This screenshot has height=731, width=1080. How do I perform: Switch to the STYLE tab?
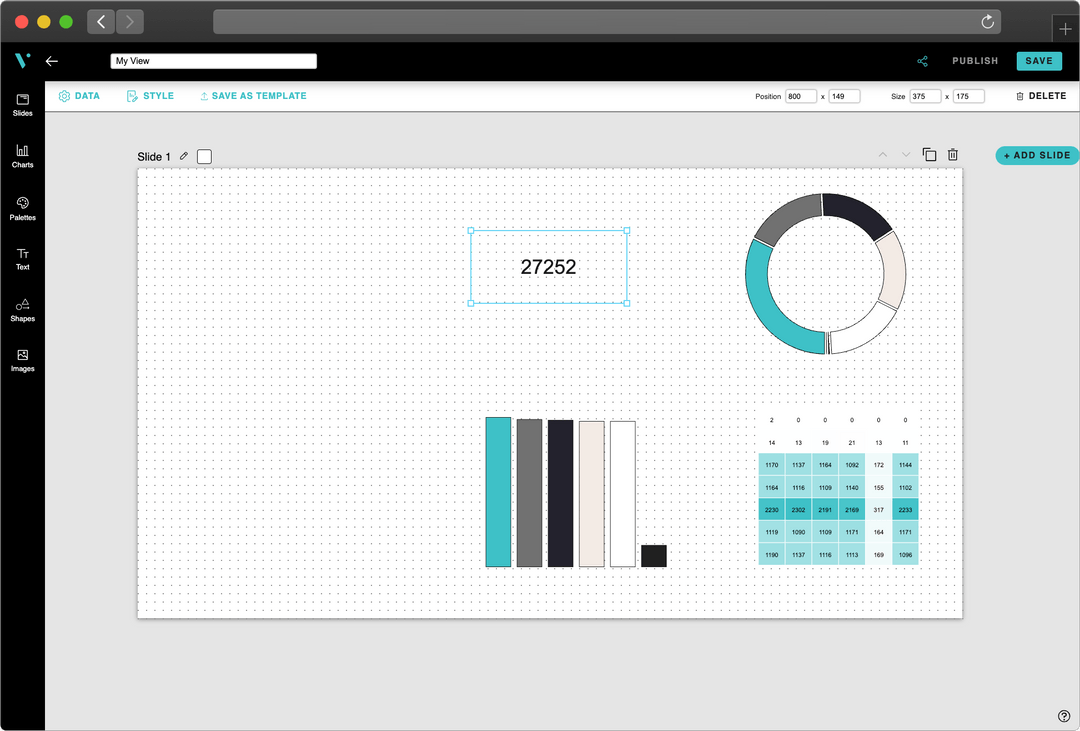coord(150,95)
